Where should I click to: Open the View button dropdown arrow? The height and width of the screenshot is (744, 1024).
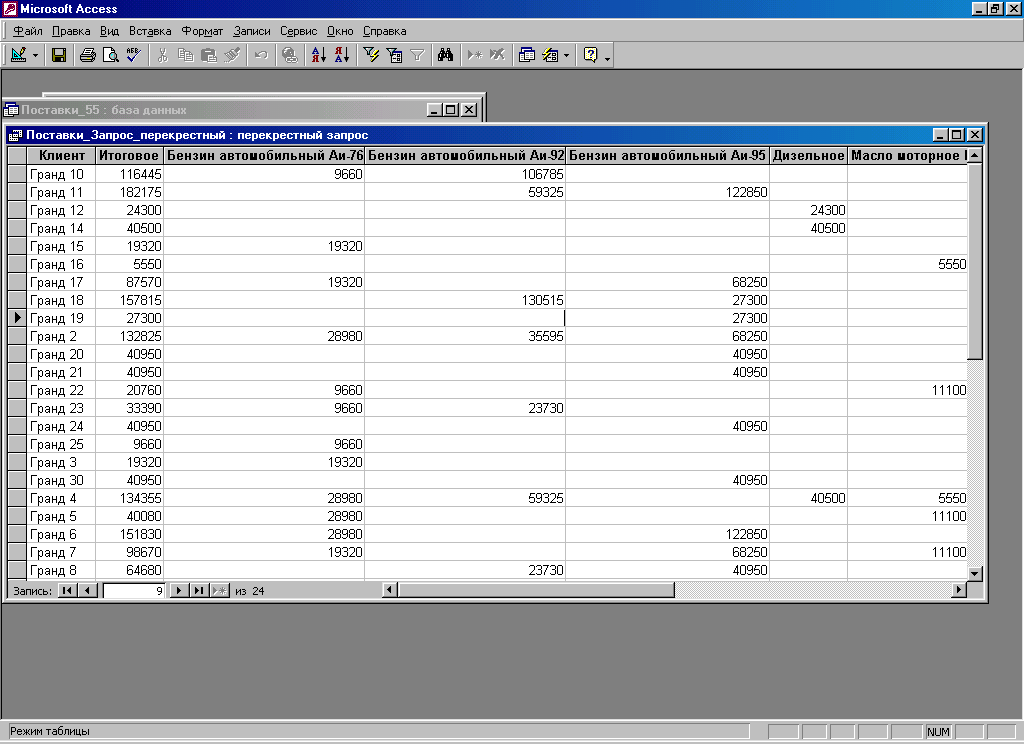click(x=35, y=55)
